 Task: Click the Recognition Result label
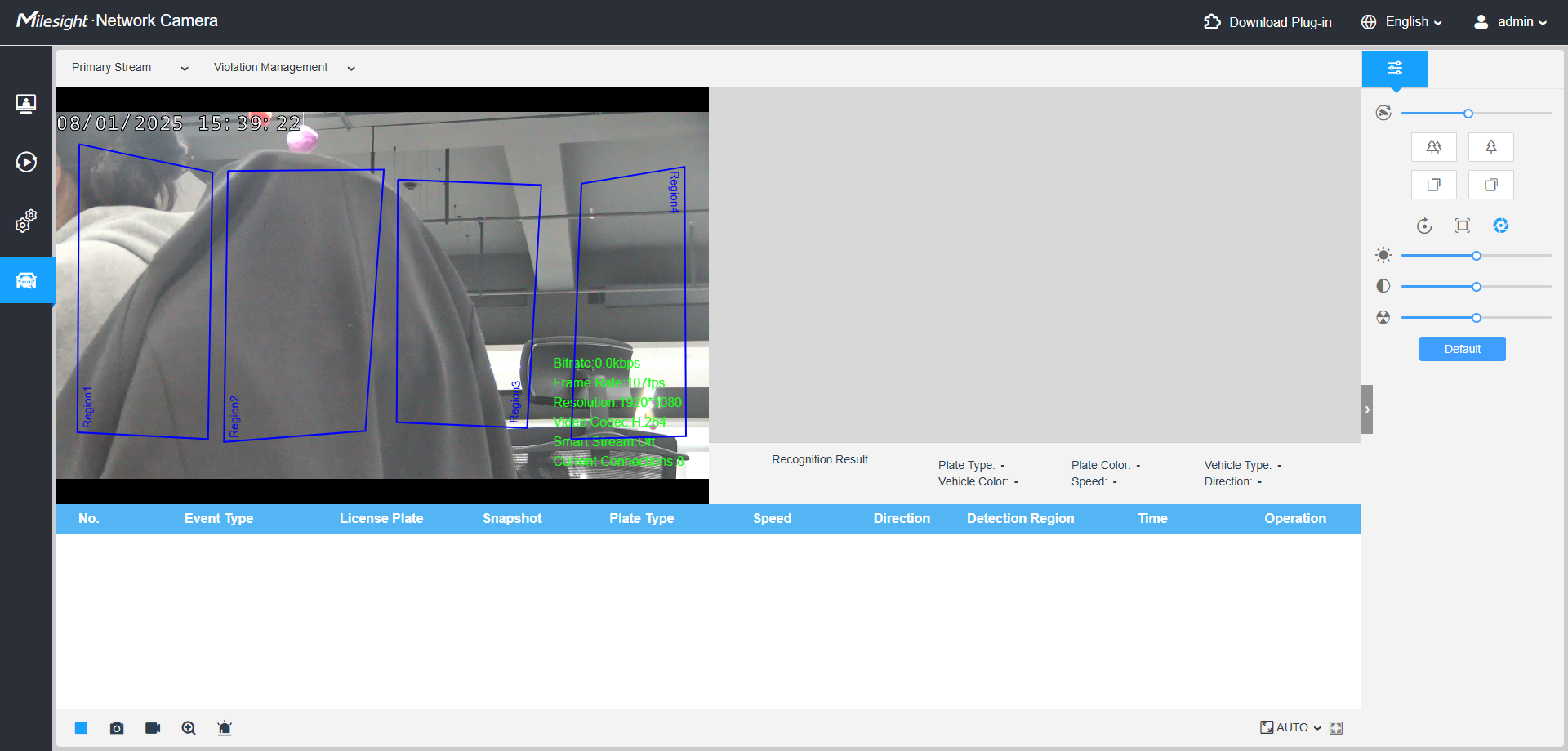point(820,460)
